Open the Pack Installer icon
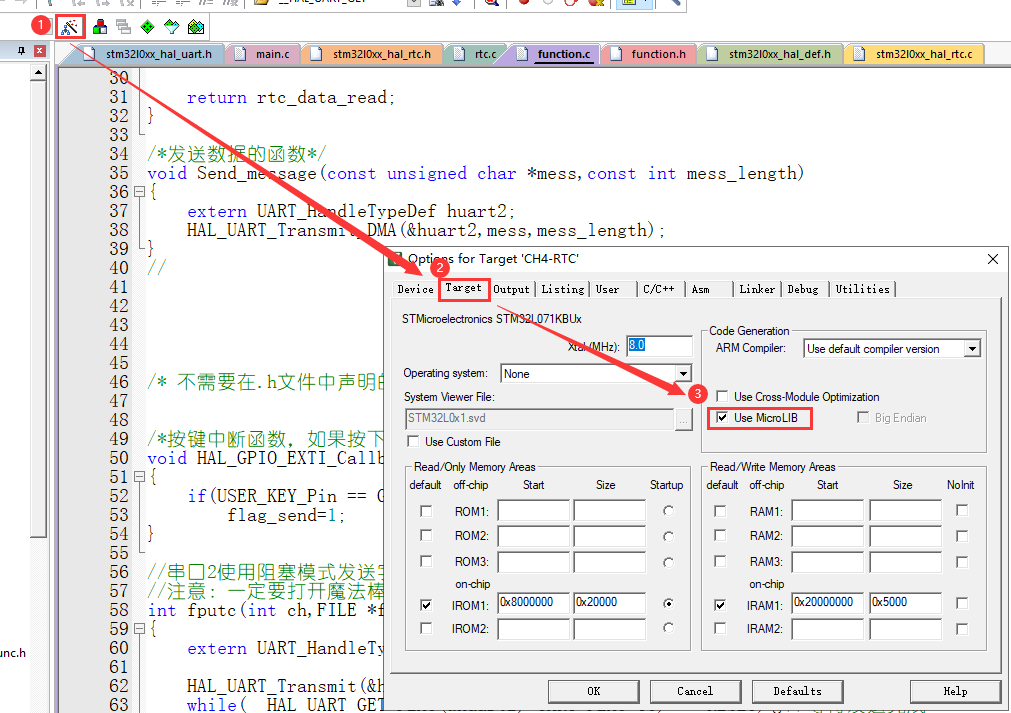Image resolution: width=1011 pixels, height=713 pixels. point(196,26)
